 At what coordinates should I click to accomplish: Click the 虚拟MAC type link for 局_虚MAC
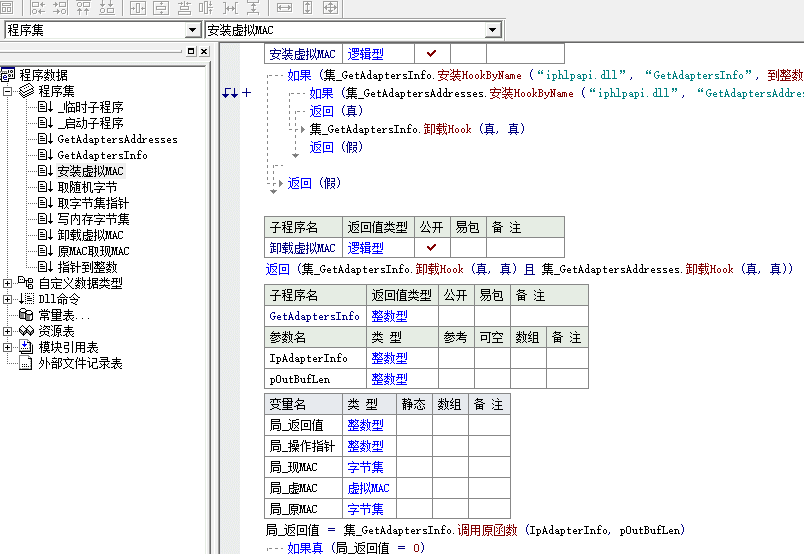click(368, 488)
